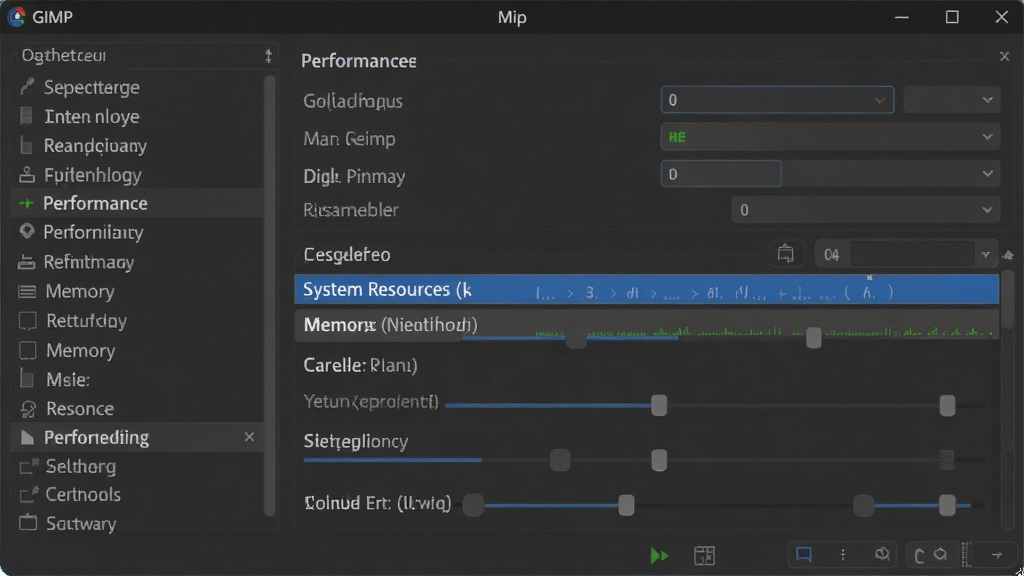Toggle the Memory checkbox below Rettufdoy
This screenshot has width=1024, height=576.
27,351
